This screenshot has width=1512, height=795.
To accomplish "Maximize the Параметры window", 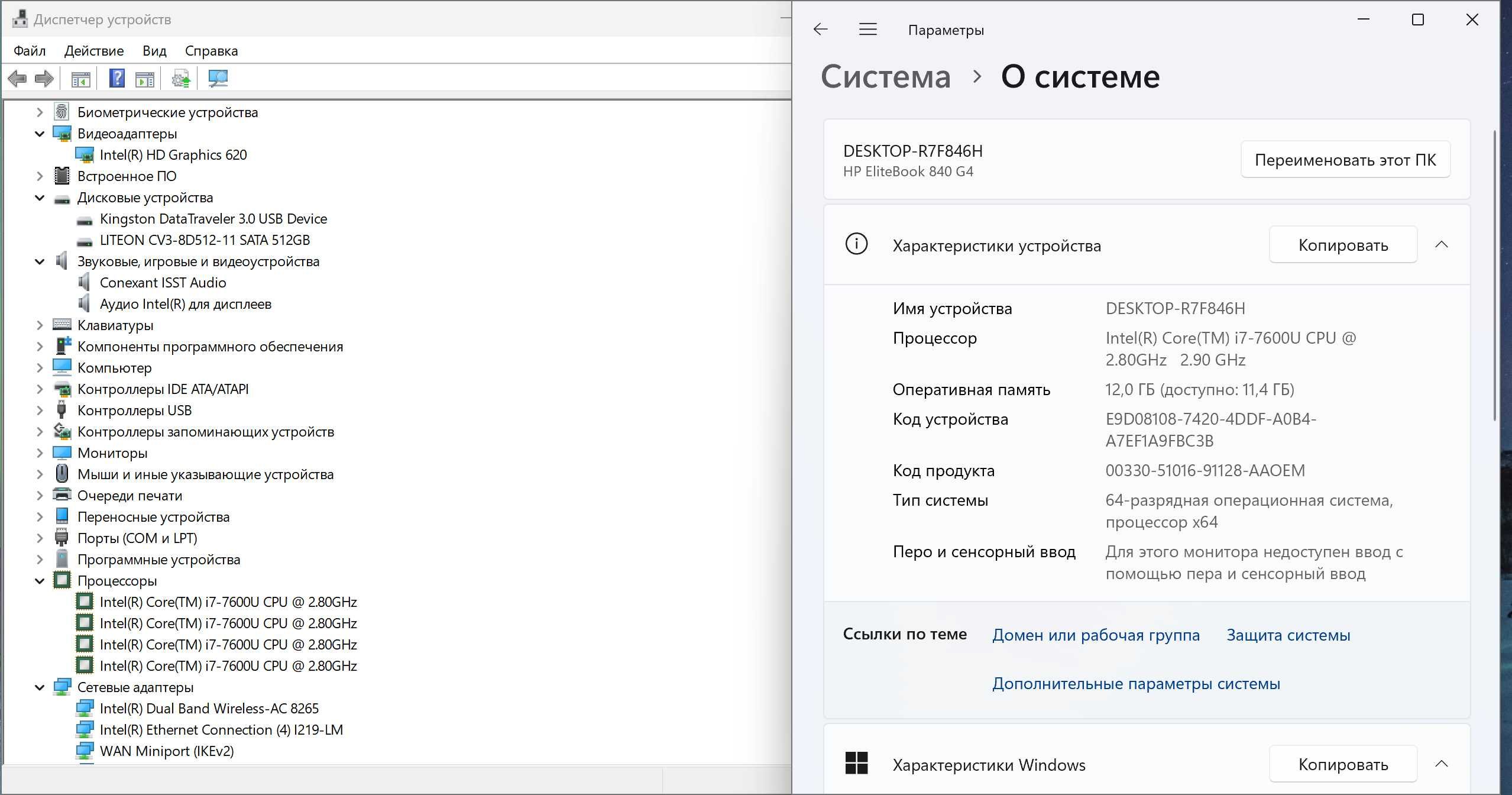I will (x=1417, y=20).
